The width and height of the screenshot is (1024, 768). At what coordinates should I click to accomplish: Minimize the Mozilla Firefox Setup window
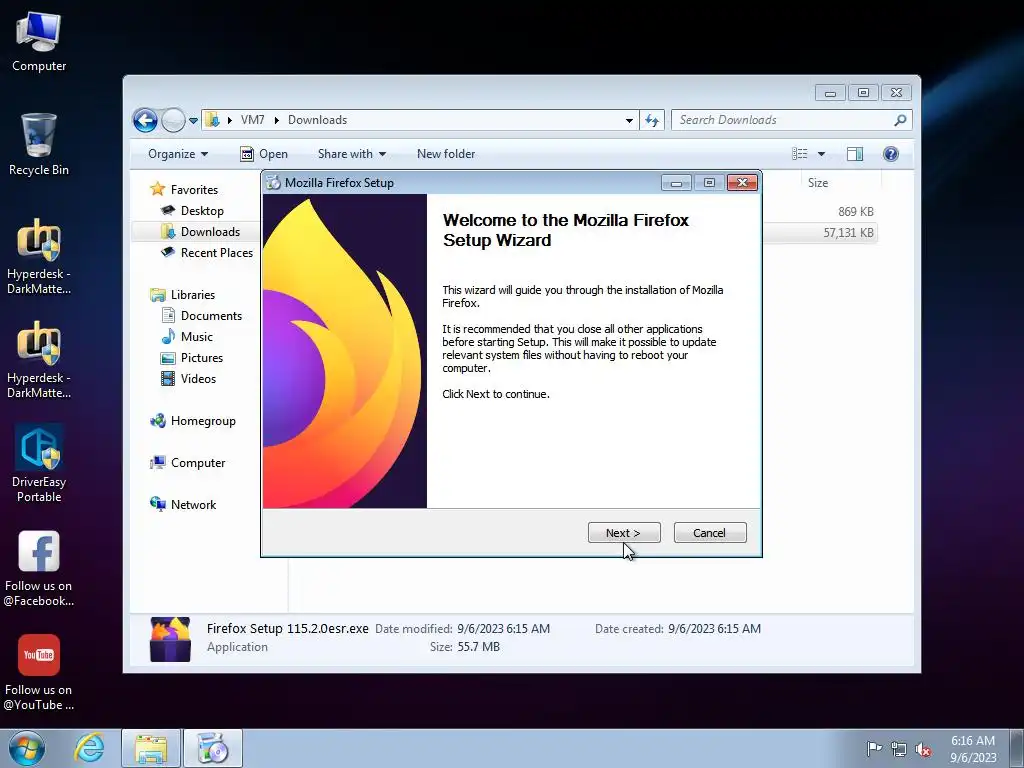point(676,183)
